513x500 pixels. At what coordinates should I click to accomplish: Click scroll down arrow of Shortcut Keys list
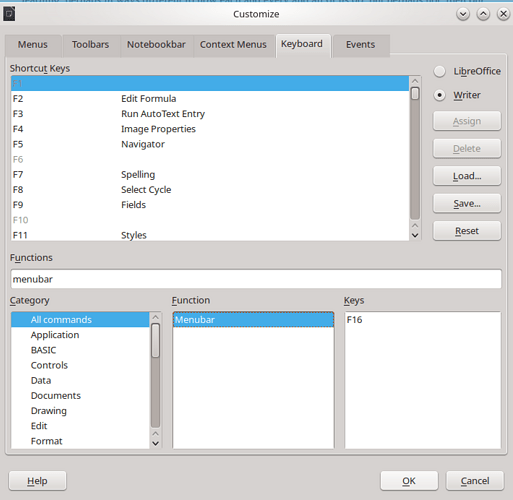[415, 235]
